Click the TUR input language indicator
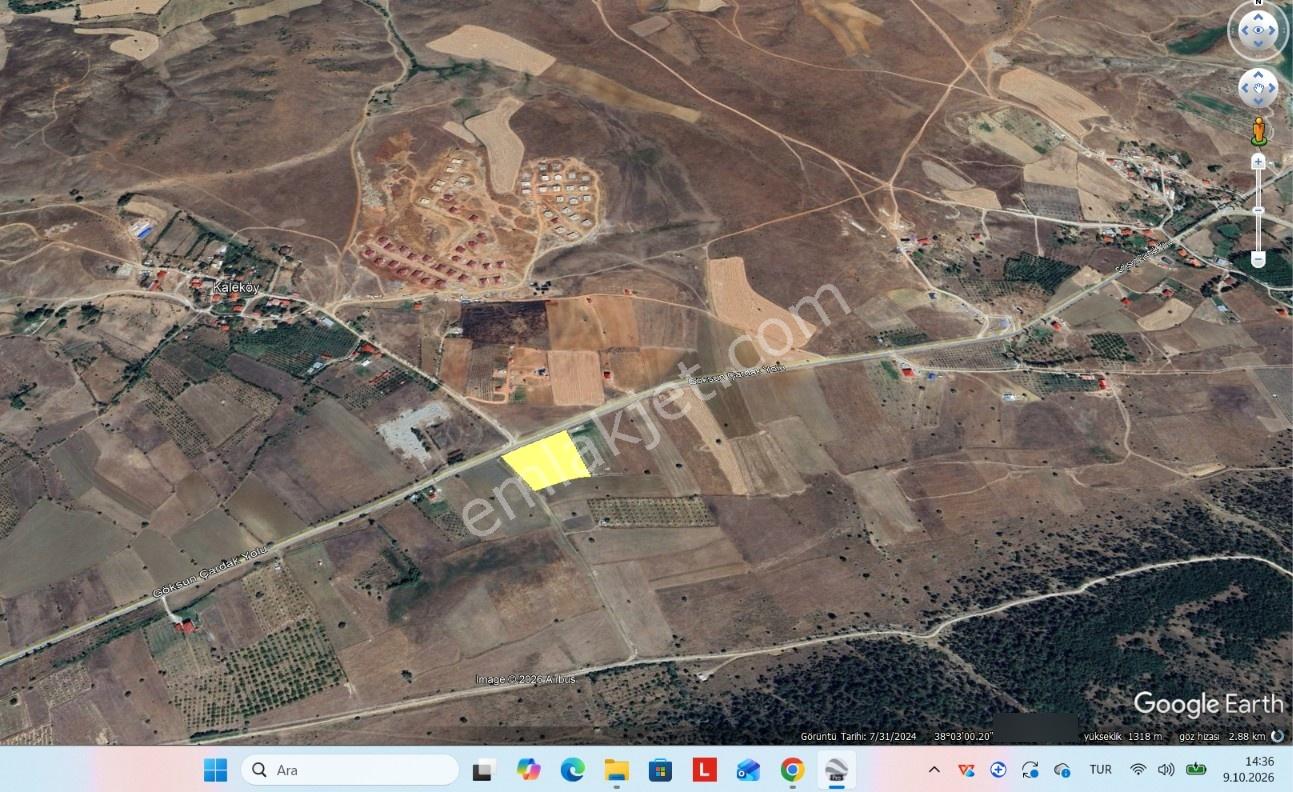This screenshot has width=1293, height=792. coord(1100,770)
